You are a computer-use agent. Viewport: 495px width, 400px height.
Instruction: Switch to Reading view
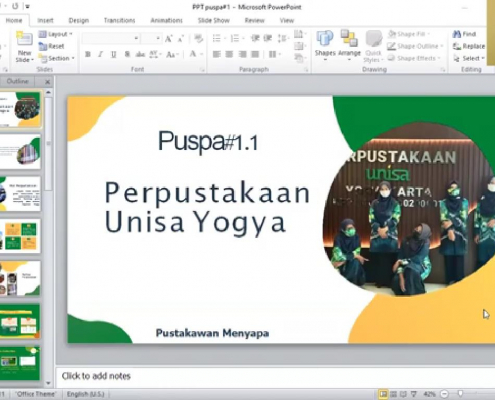pyautogui.click(x=404, y=394)
